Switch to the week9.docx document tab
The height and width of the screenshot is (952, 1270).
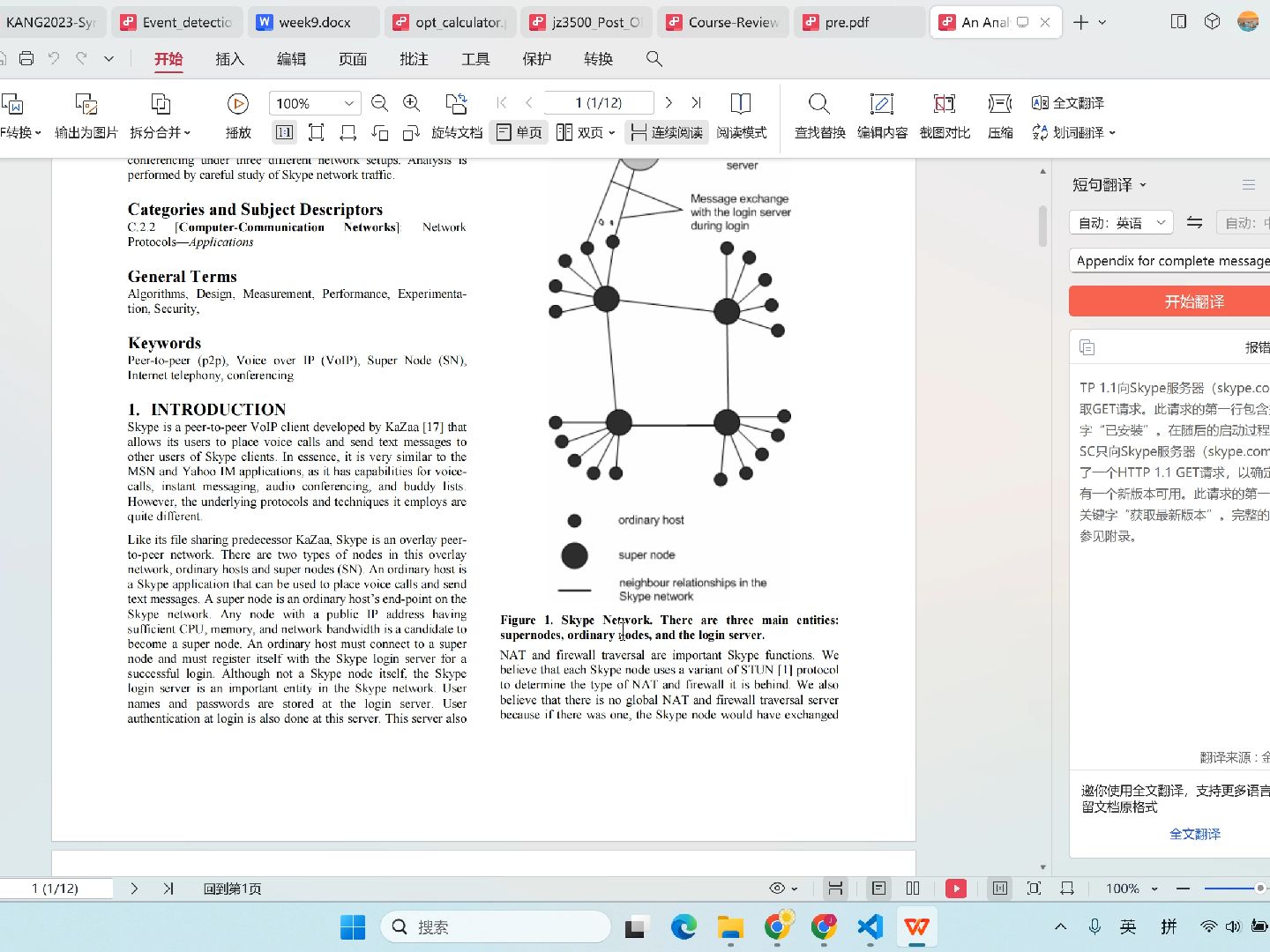click(314, 22)
